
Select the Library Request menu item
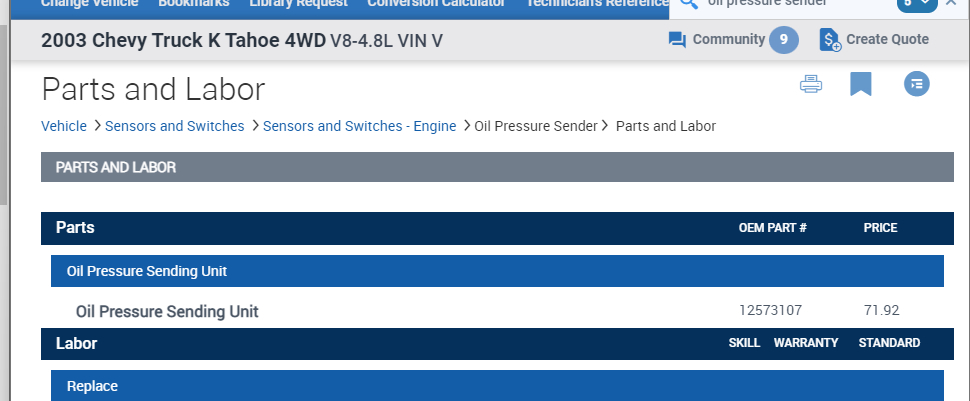pos(298,3)
